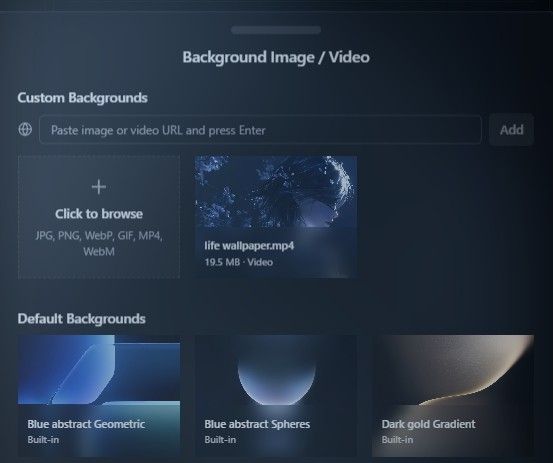Click the Default Backgrounds section heading

click(x=81, y=318)
